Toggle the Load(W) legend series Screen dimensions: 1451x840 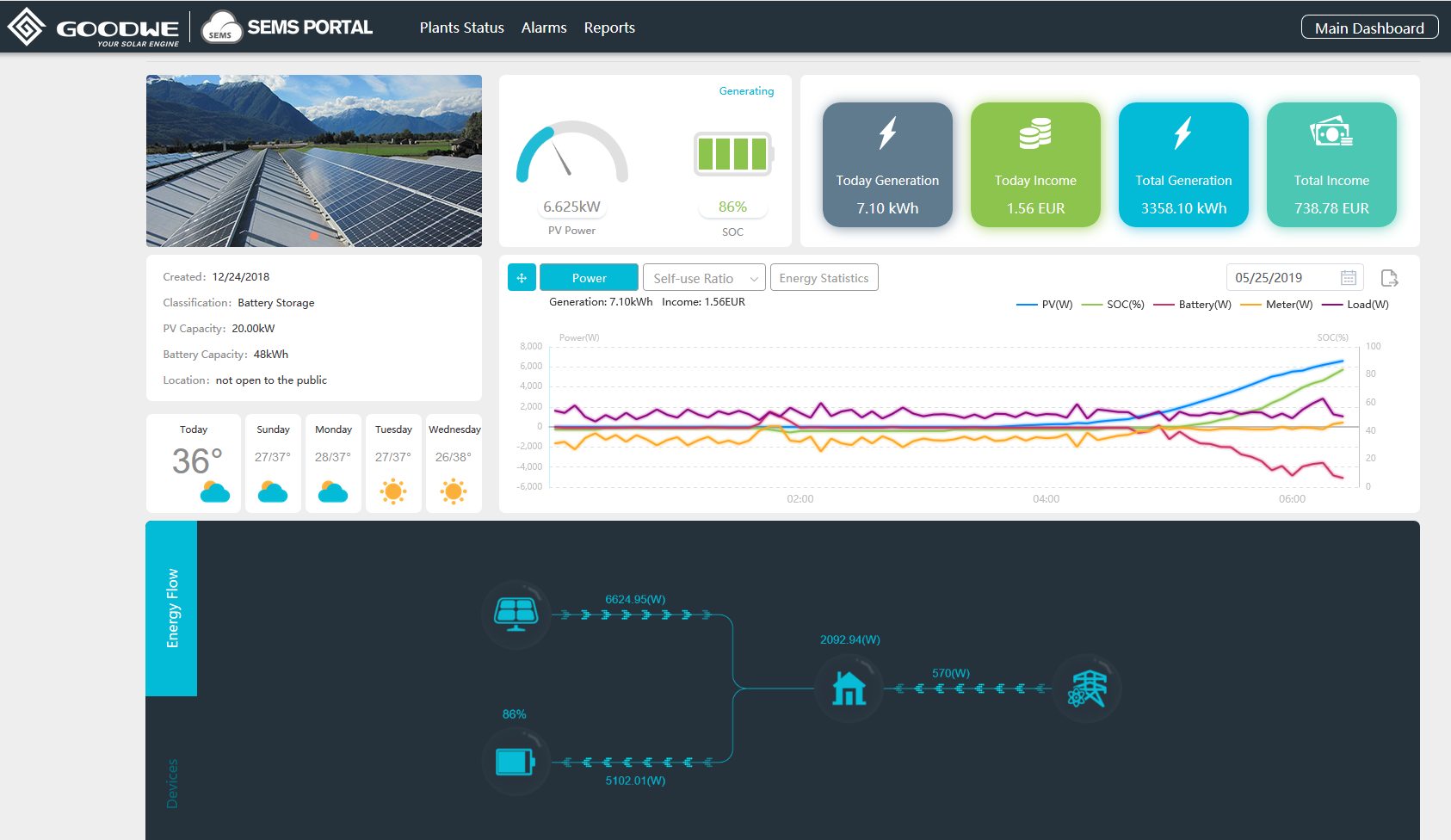click(x=1355, y=305)
